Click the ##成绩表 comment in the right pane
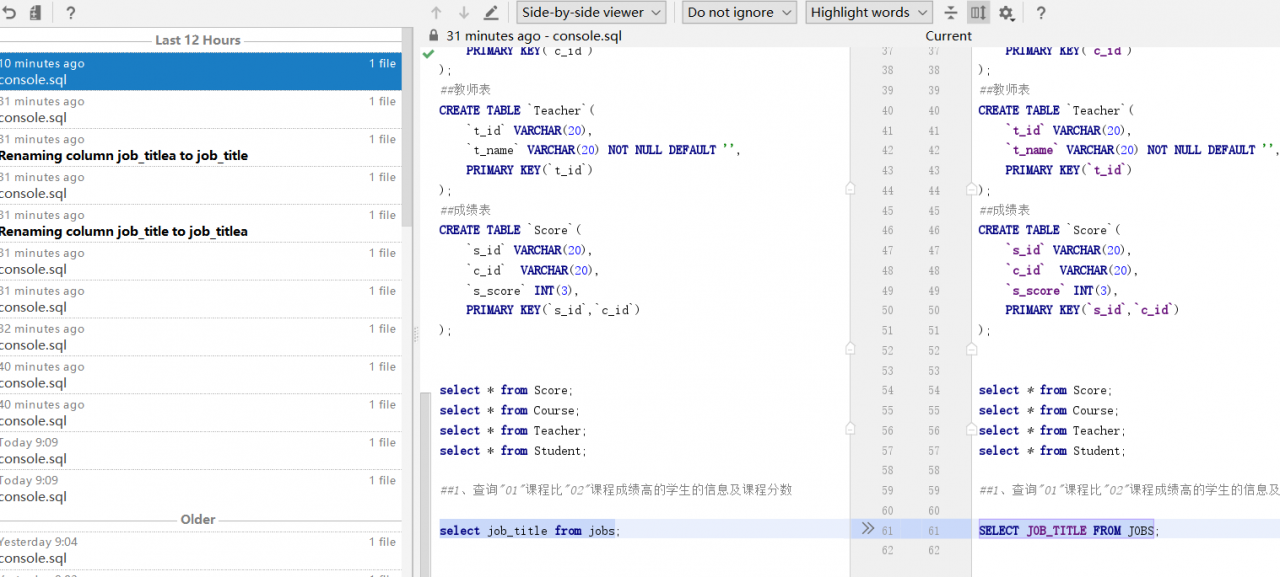 click(x=1004, y=210)
